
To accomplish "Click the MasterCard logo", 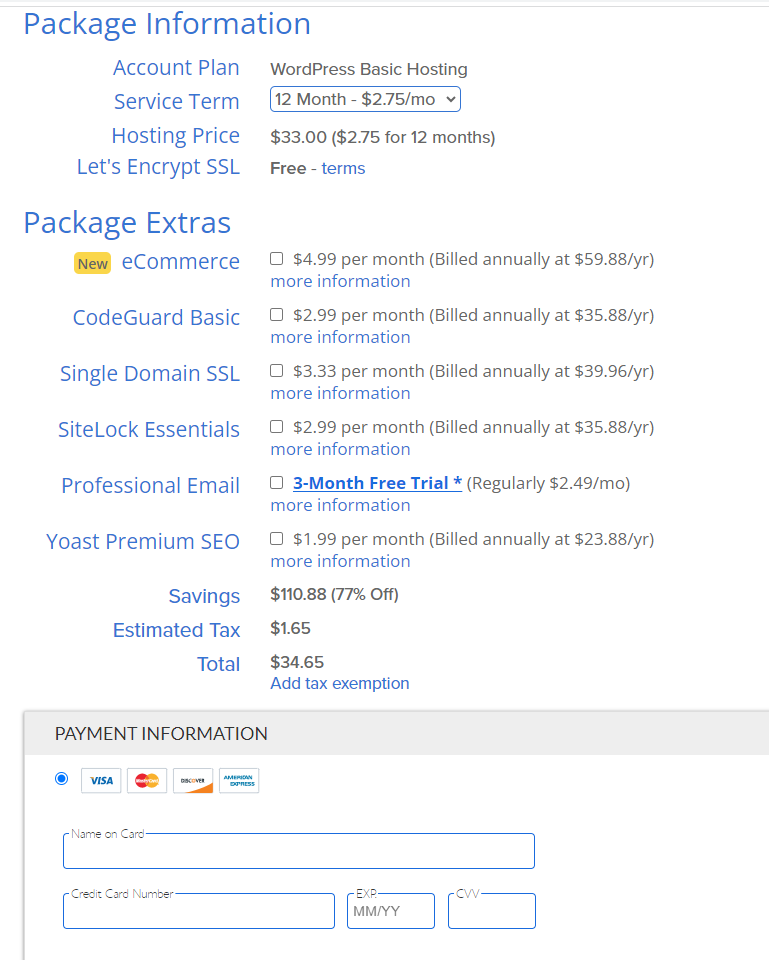I will tap(147, 781).
